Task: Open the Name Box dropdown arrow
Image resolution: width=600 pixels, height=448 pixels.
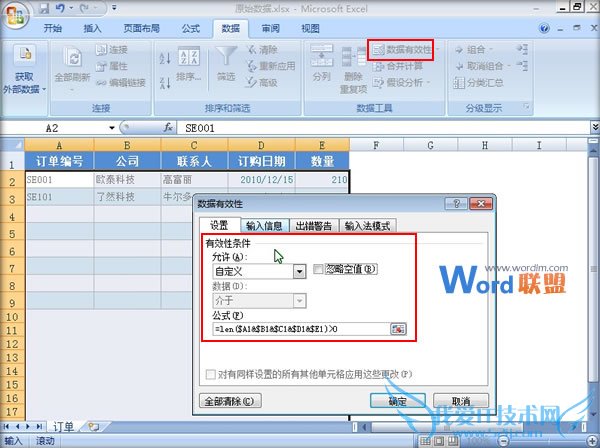Action: click(x=112, y=128)
